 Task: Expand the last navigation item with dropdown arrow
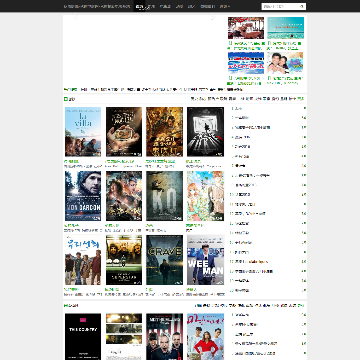(x=225, y=6)
